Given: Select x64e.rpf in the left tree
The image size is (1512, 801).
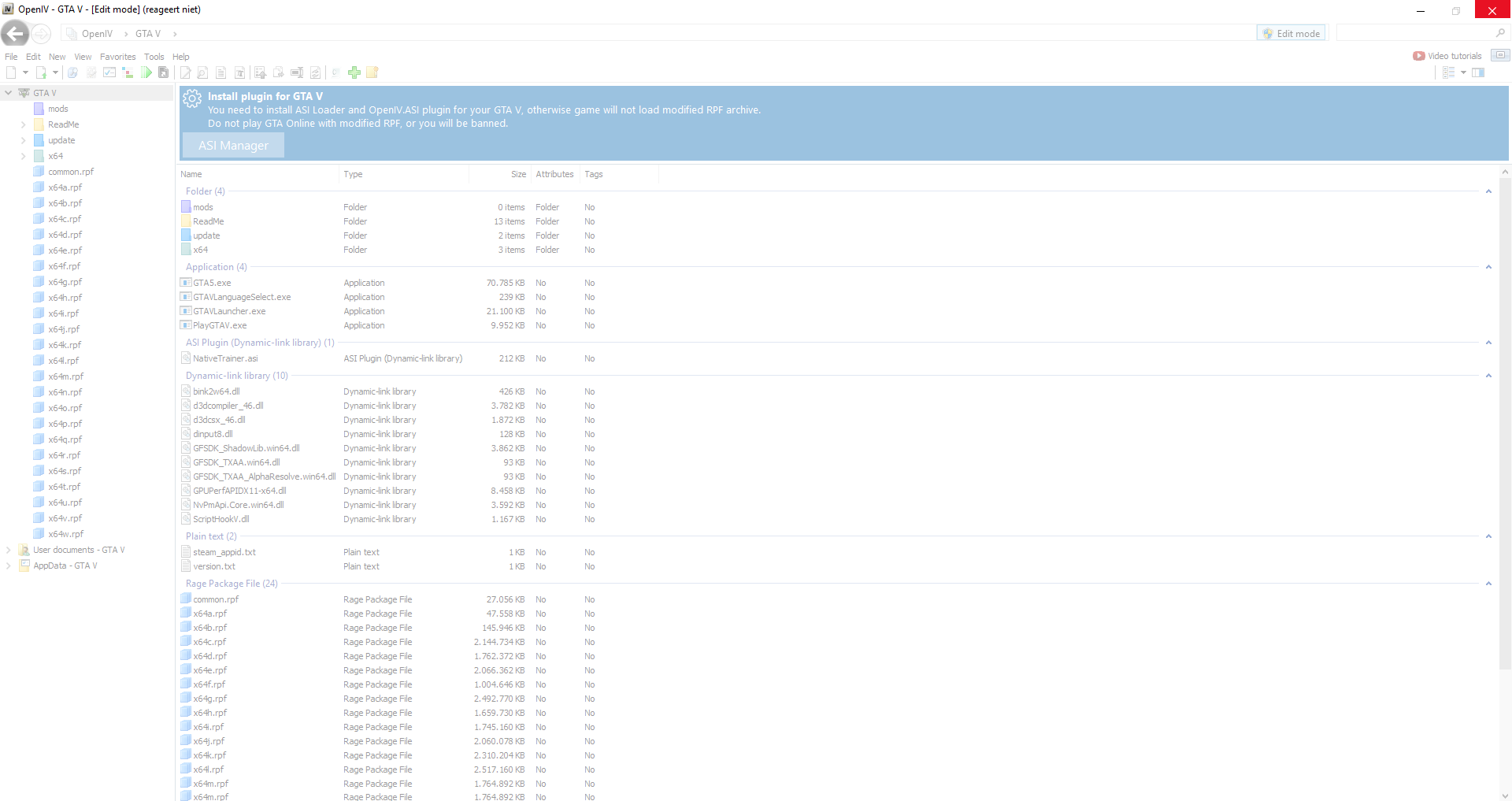Looking at the screenshot, I should [x=65, y=250].
